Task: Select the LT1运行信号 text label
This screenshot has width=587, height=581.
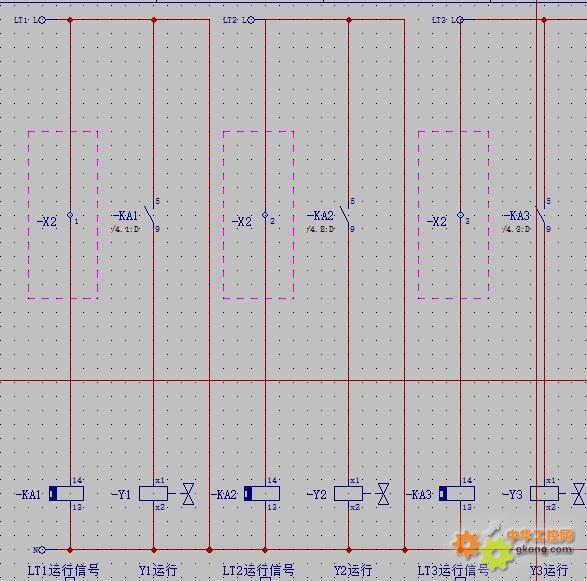Action: (x=64, y=571)
